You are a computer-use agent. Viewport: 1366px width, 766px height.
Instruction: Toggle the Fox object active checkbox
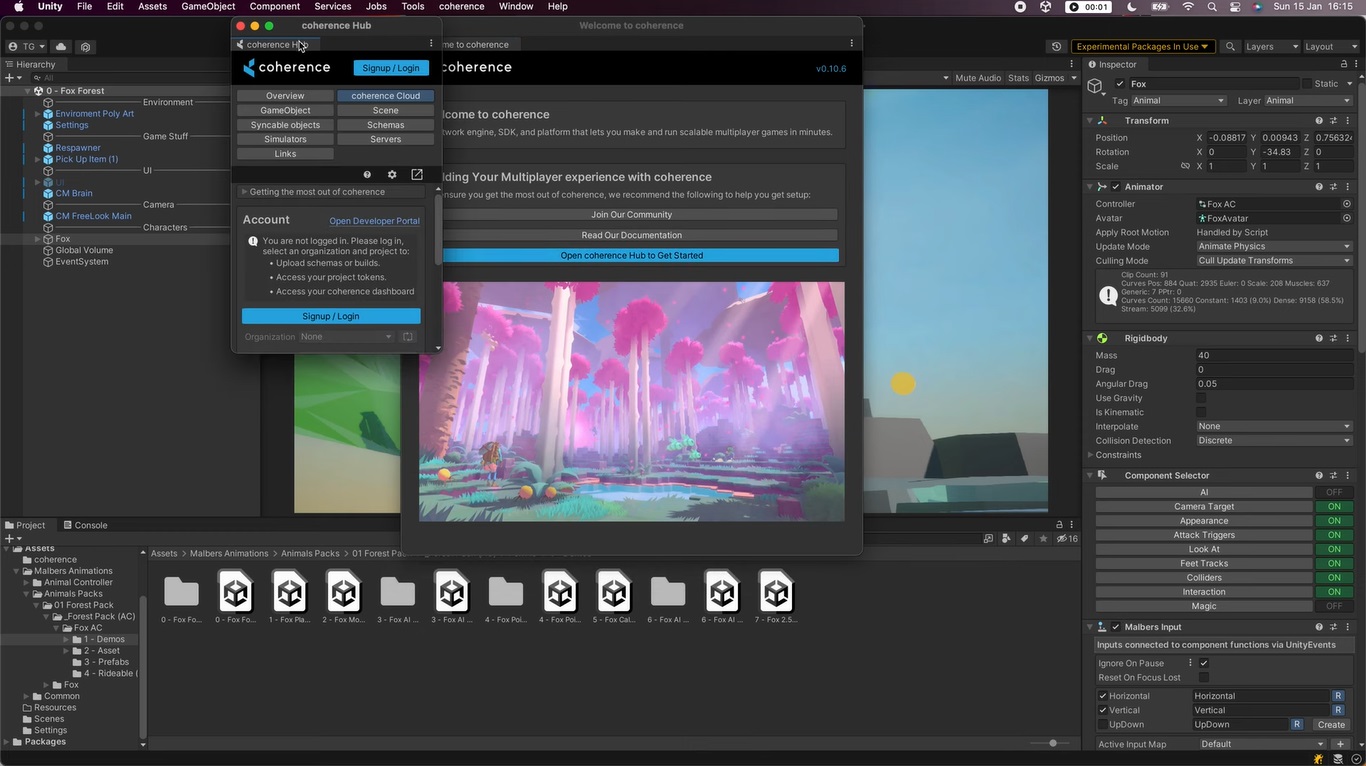tap(1120, 84)
